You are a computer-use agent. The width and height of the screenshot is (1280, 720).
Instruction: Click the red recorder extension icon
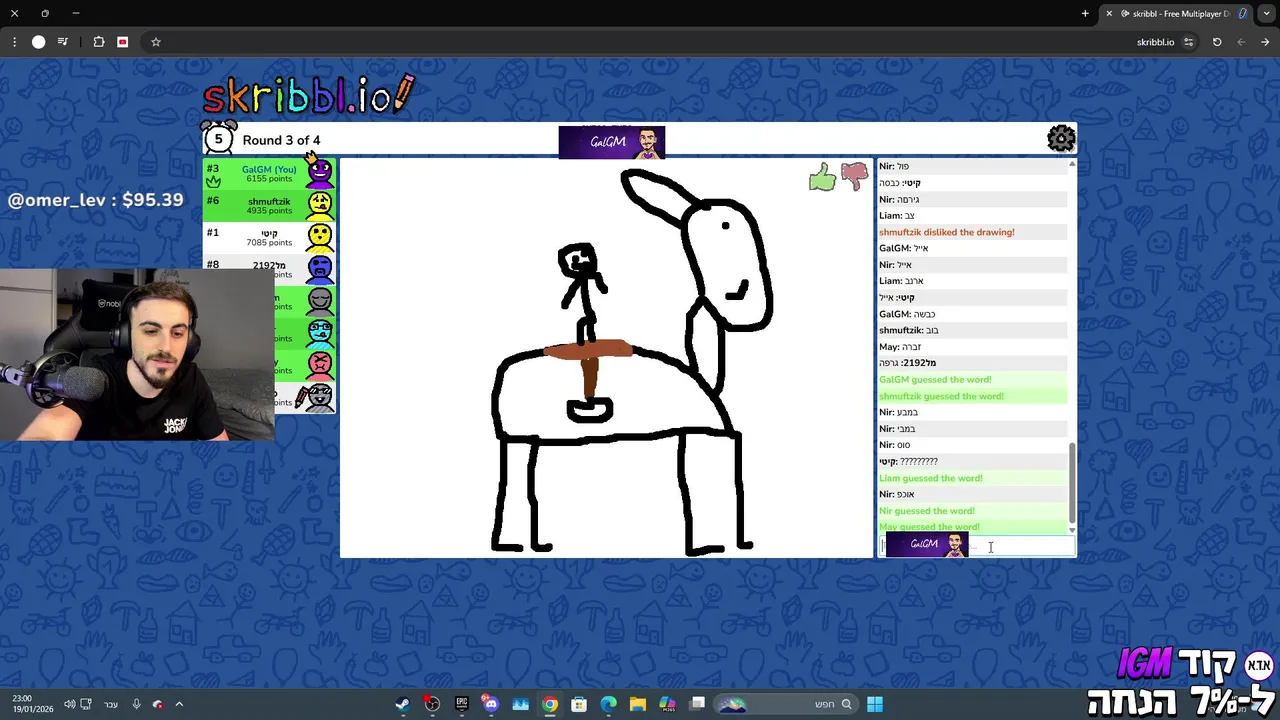click(x=123, y=42)
